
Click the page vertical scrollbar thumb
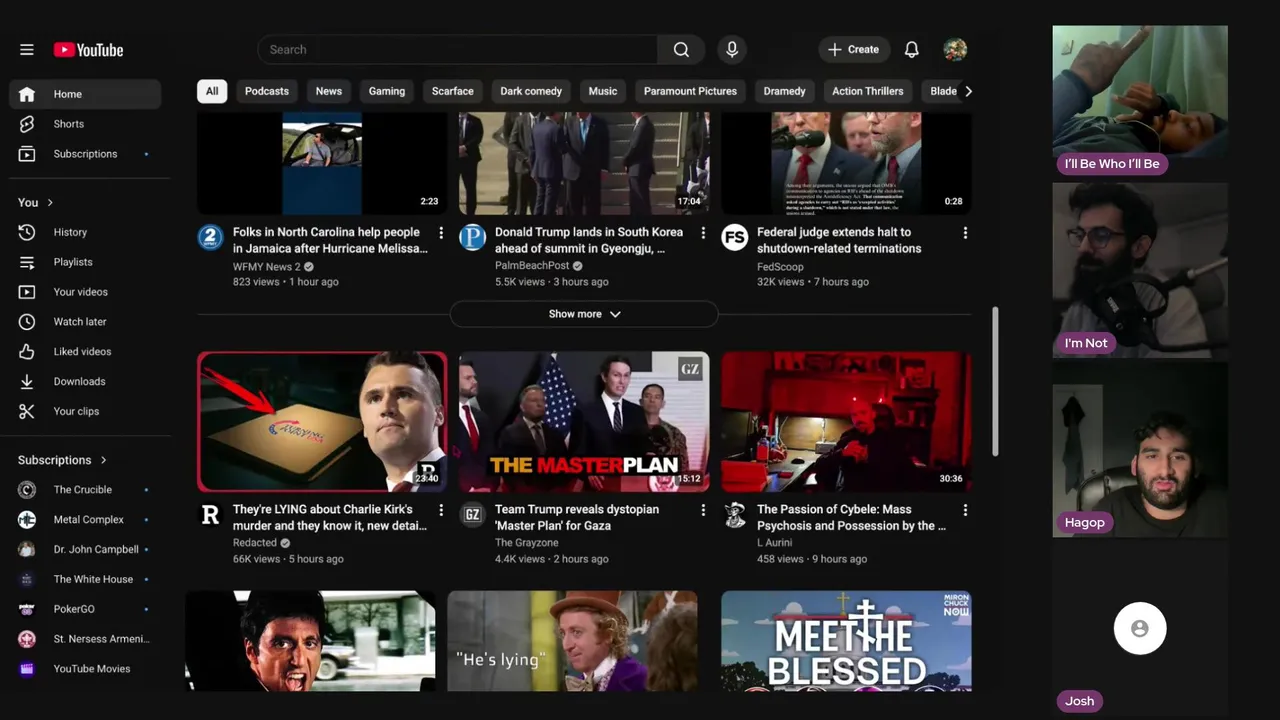[995, 382]
